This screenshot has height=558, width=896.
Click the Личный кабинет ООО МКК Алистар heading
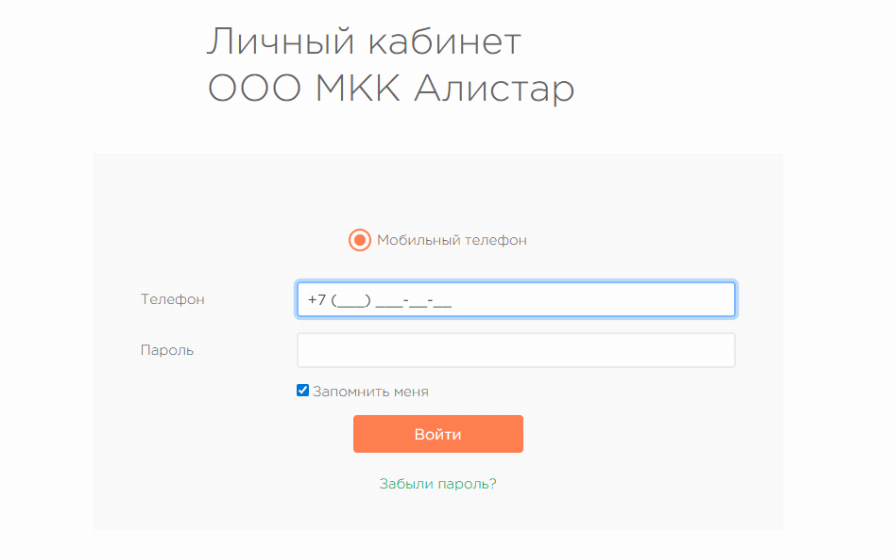click(390, 65)
